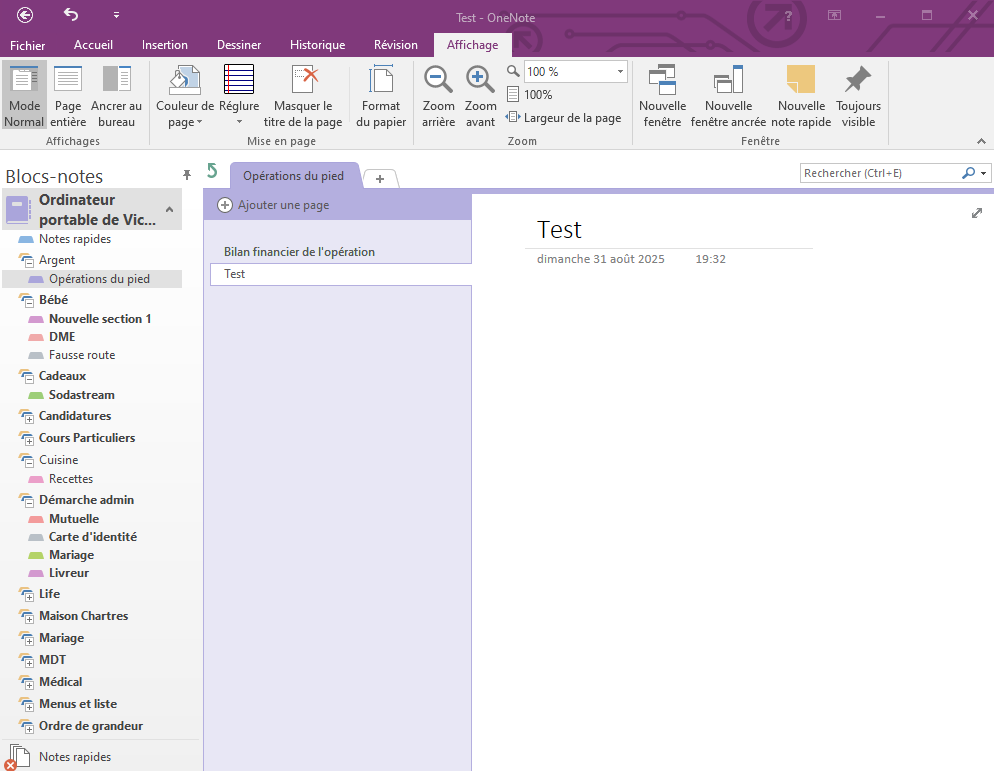Collapse the Ordinateur portable notebook list
Screen dimensions: 994x771
pos(169,209)
